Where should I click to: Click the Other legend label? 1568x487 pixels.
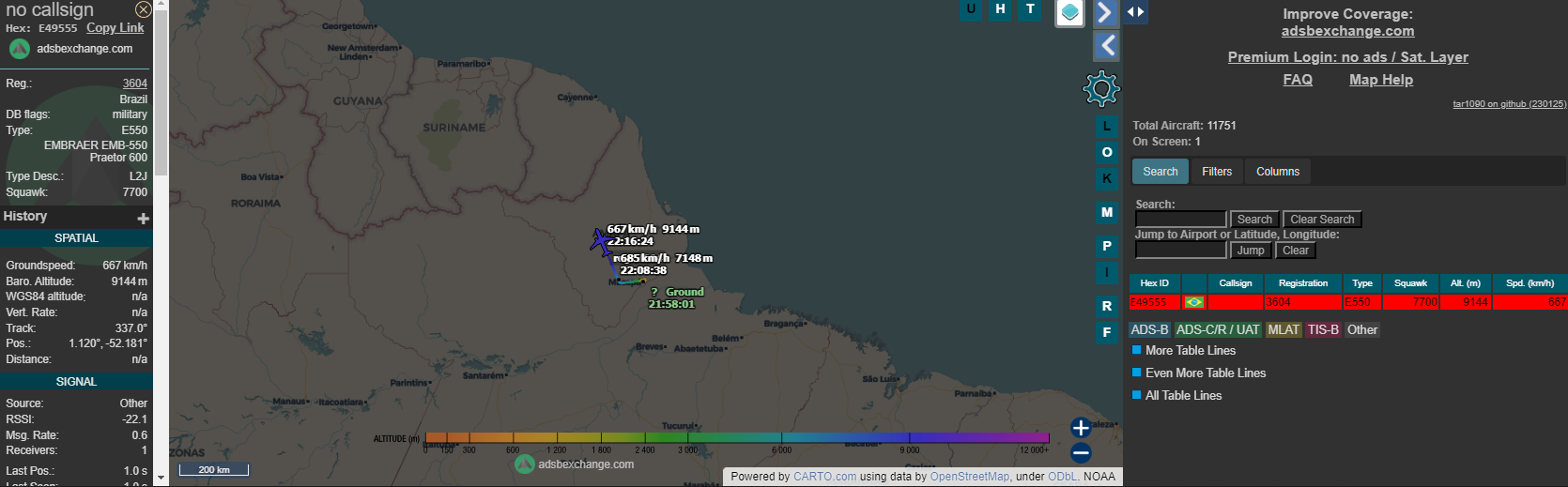coord(1362,330)
